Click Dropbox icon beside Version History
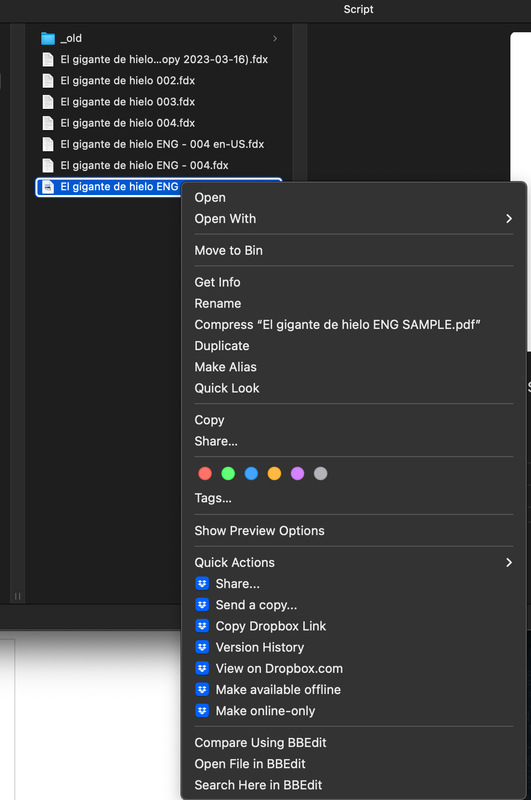This screenshot has width=531, height=800. click(x=203, y=647)
